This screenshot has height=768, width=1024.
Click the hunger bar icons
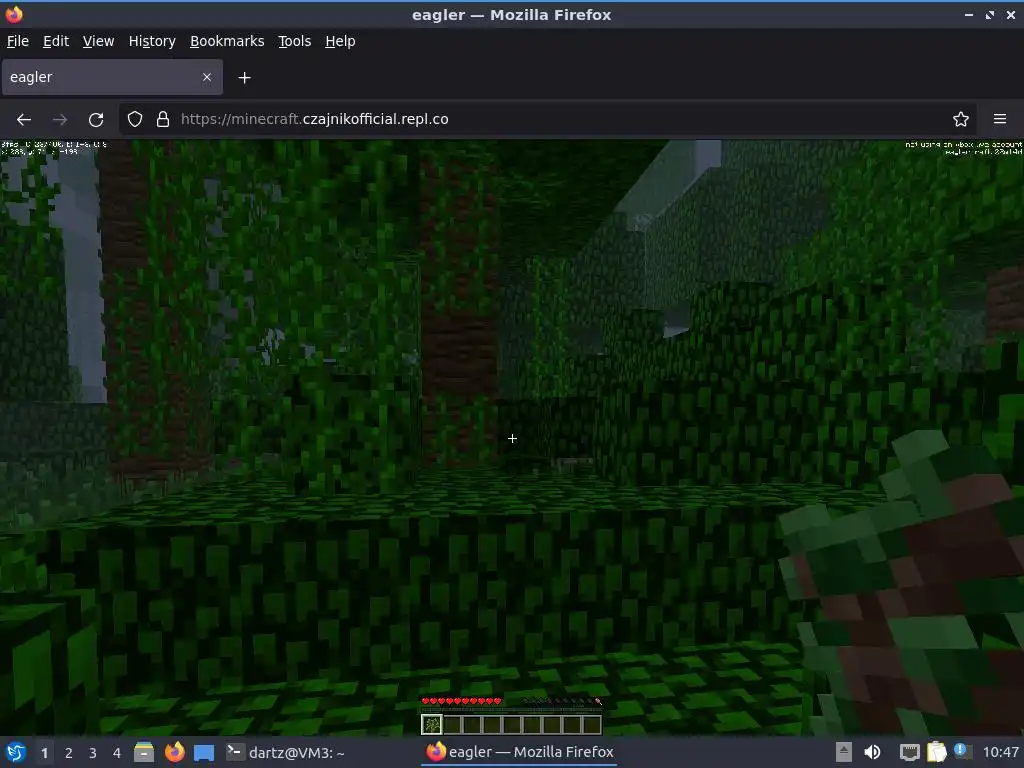click(562, 701)
